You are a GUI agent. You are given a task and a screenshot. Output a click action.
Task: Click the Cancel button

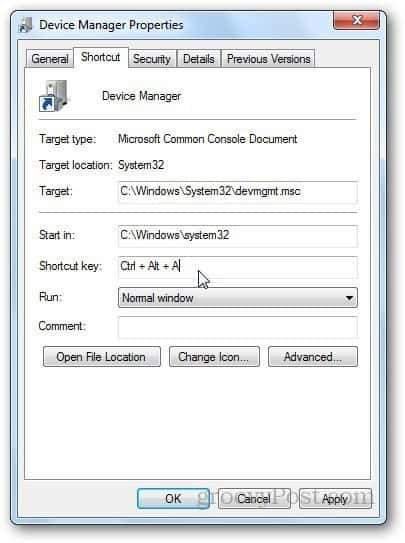pos(254,499)
